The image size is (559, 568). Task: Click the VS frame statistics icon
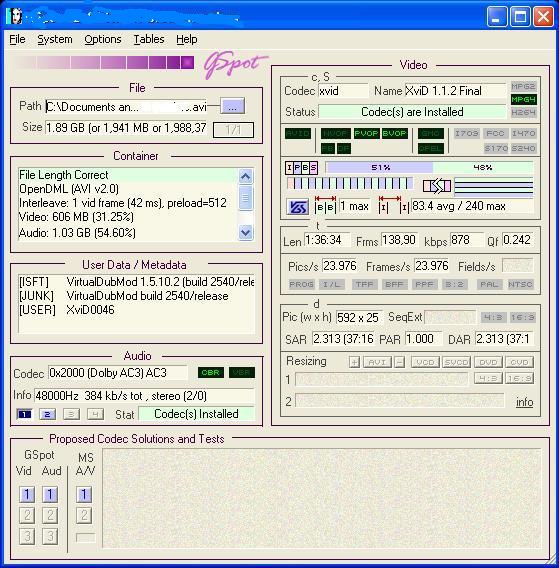[x=297, y=207]
